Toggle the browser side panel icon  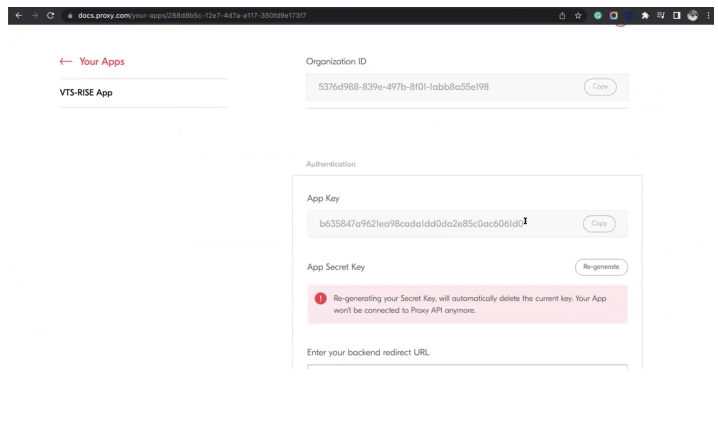click(676, 16)
